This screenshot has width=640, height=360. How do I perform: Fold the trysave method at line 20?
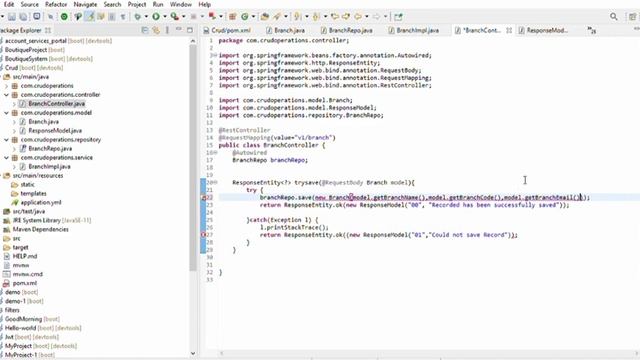click(x=215, y=182)
